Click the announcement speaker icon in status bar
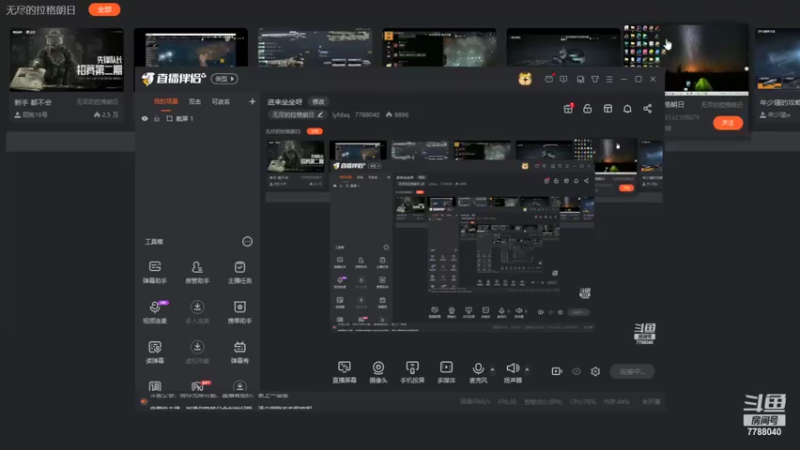The width and height of the screenshot is (800, 450). [144, 402]
